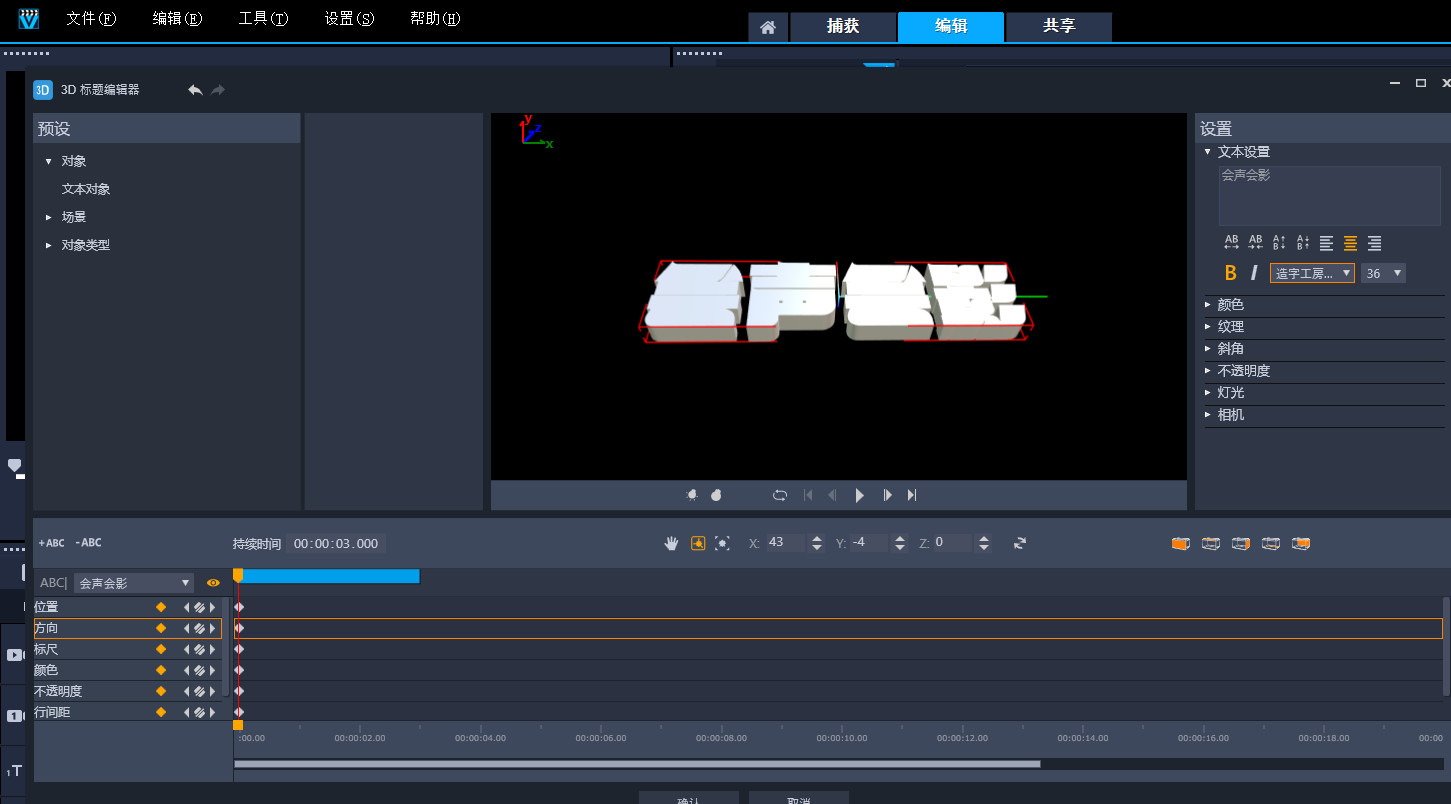This screenshot has height=804, width=1451.
Task: Toggle keyframe diamond on 颜色 row
Action: tap(160, 670)
